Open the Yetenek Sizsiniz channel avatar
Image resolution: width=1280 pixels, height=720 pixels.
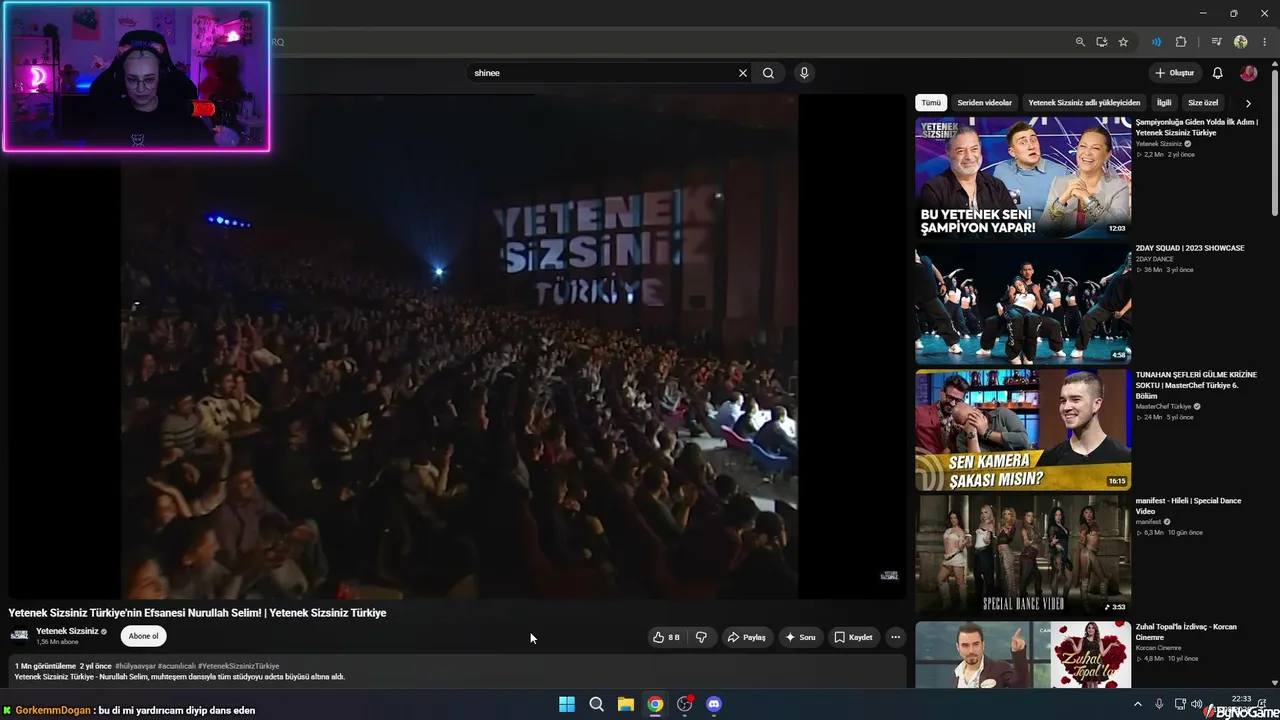click(19, 635)
